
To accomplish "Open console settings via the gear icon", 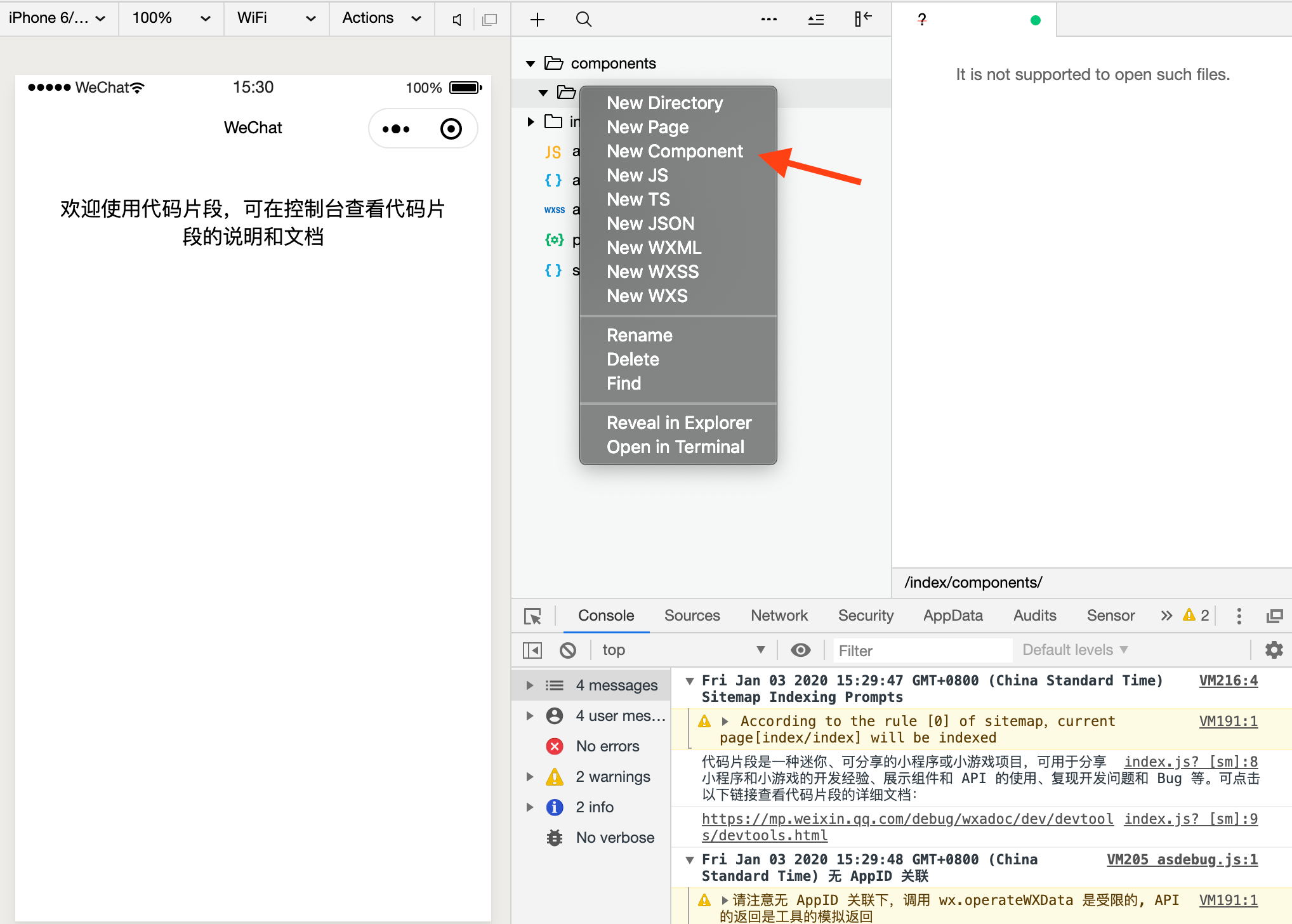I will 1274,650.
